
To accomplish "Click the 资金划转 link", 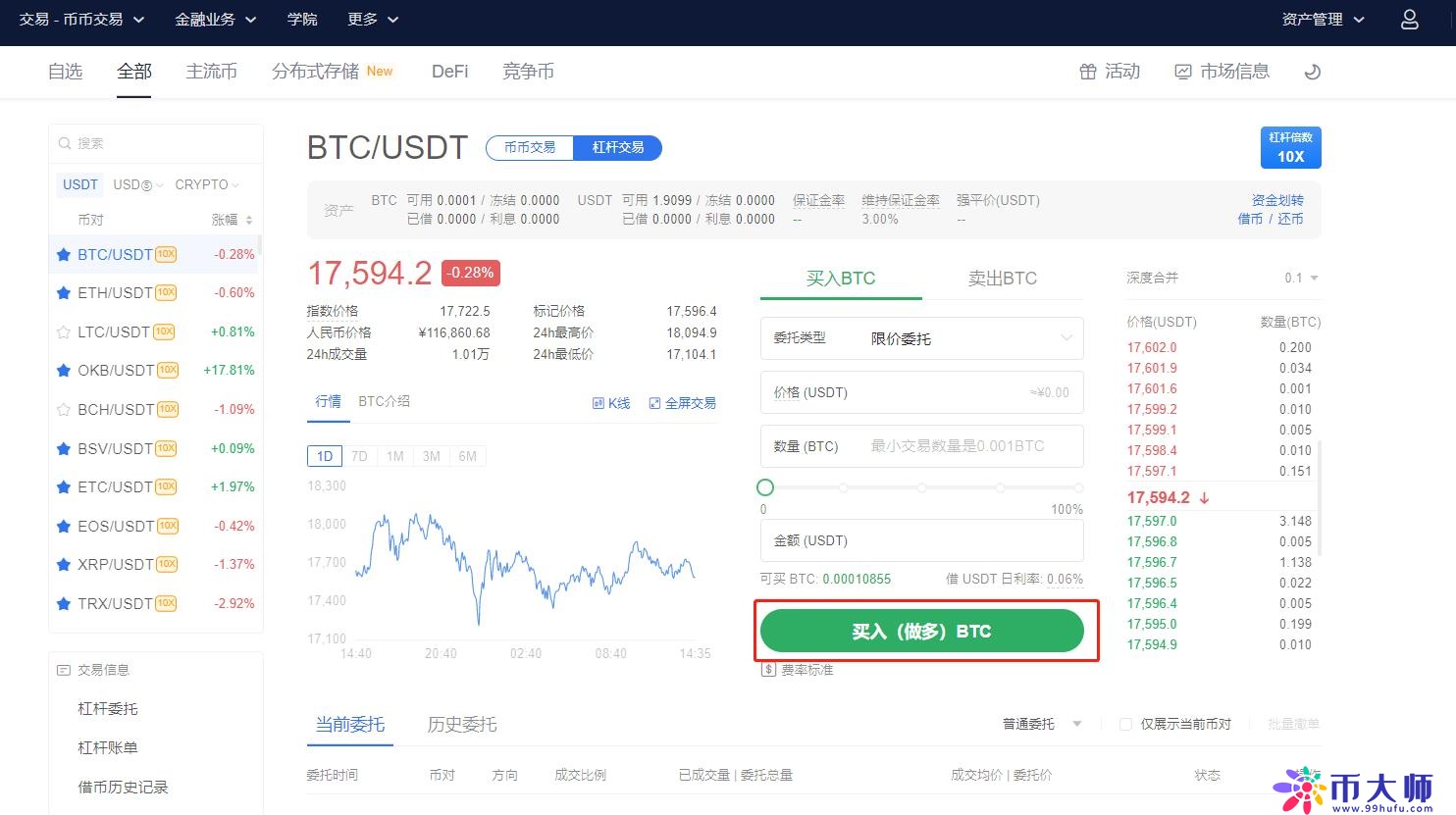I will tap(1276, 200).
